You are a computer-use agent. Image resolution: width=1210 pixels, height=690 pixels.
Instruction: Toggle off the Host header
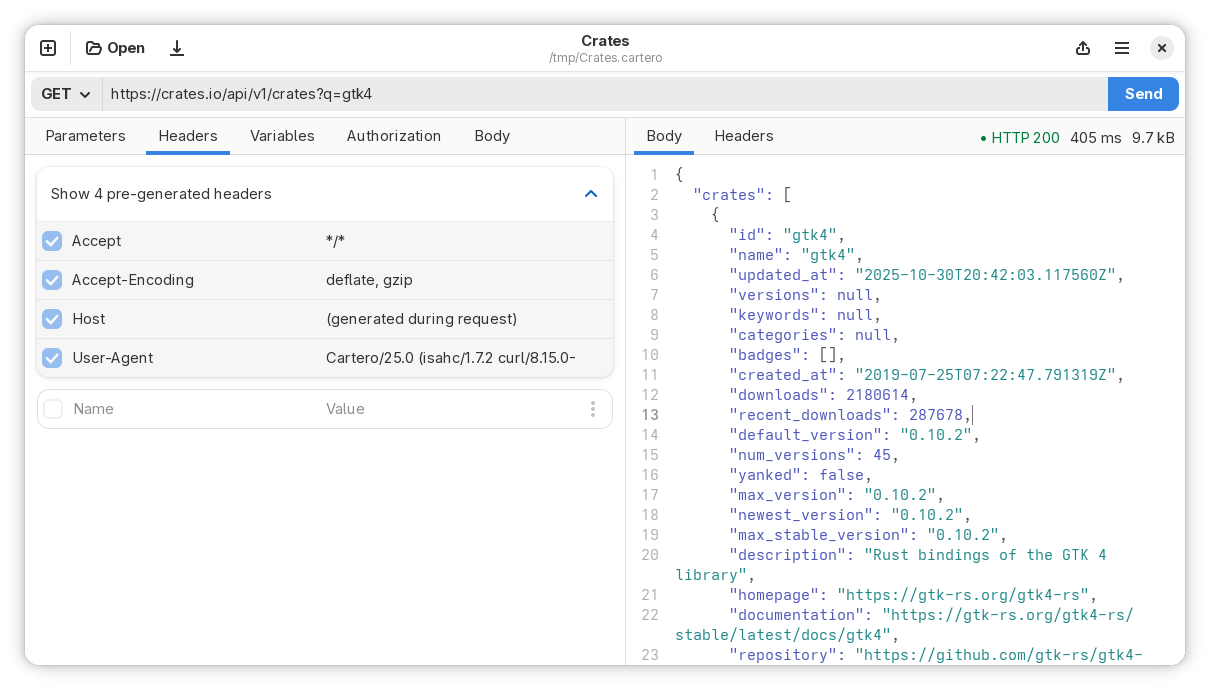52,319
